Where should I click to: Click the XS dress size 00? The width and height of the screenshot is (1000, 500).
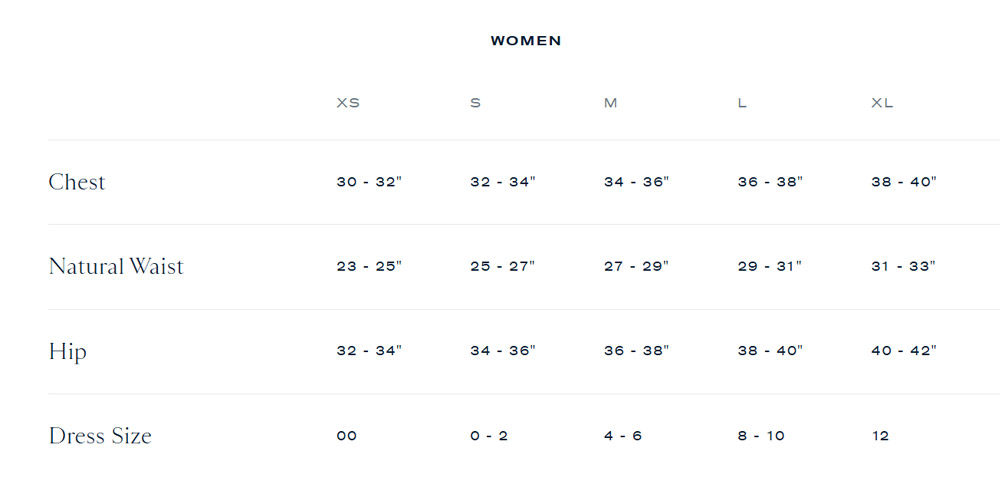(x=347, y=436)
